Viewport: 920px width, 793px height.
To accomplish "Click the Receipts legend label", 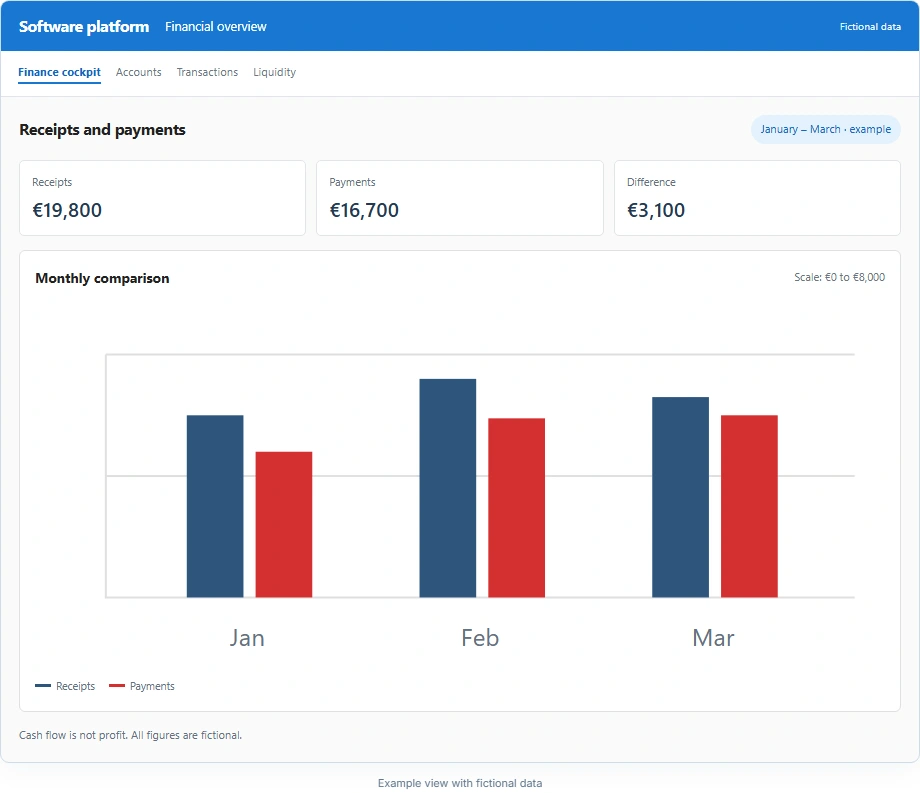I will coord(75,686).
